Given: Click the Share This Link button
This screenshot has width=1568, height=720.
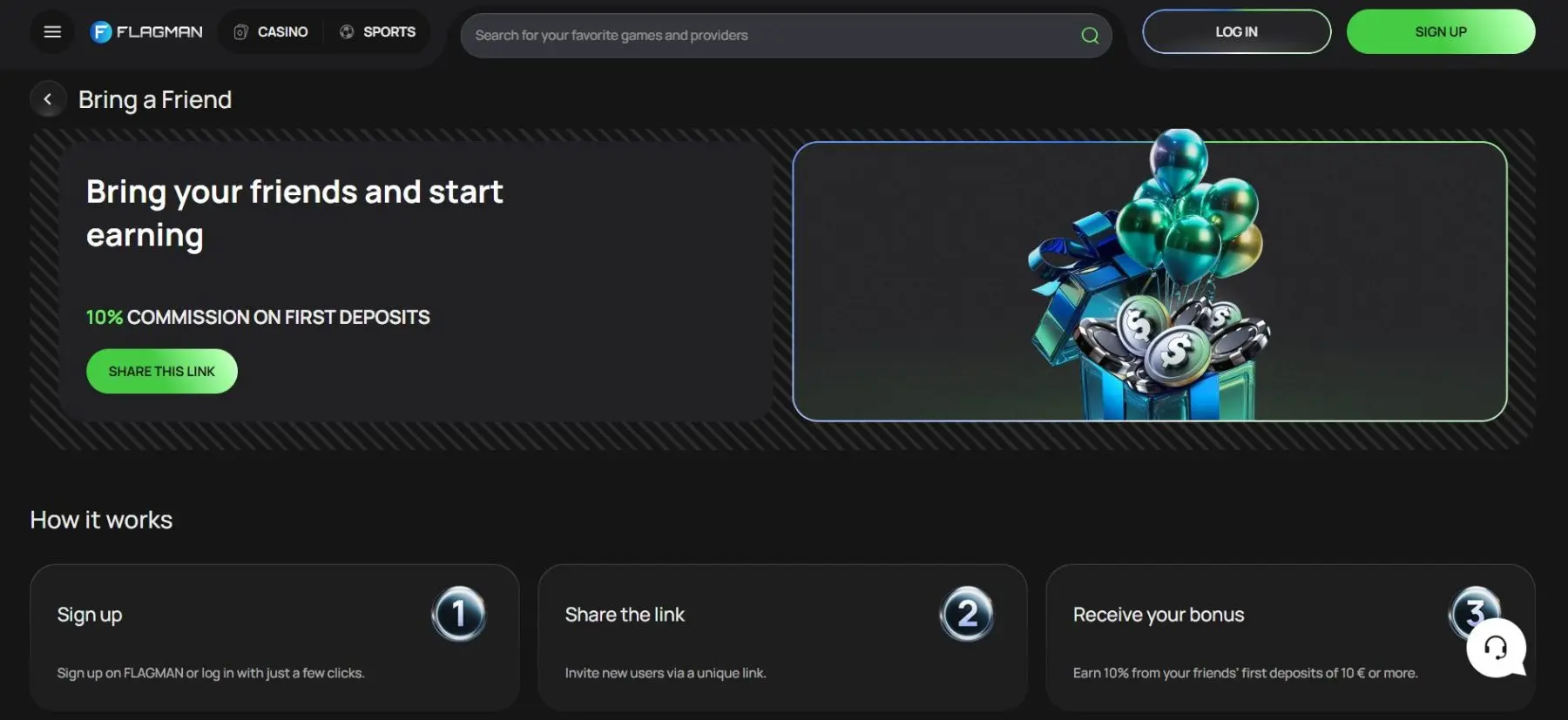Looking at the screenshot, I should (161, 371).
